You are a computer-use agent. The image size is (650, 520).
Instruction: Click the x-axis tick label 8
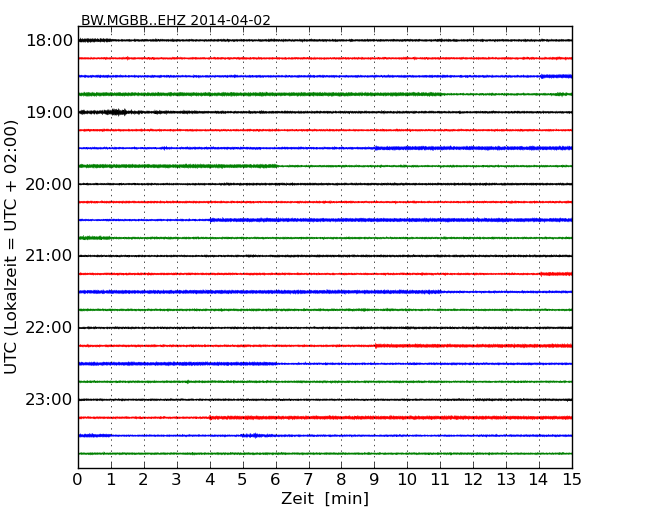[341, 479]
